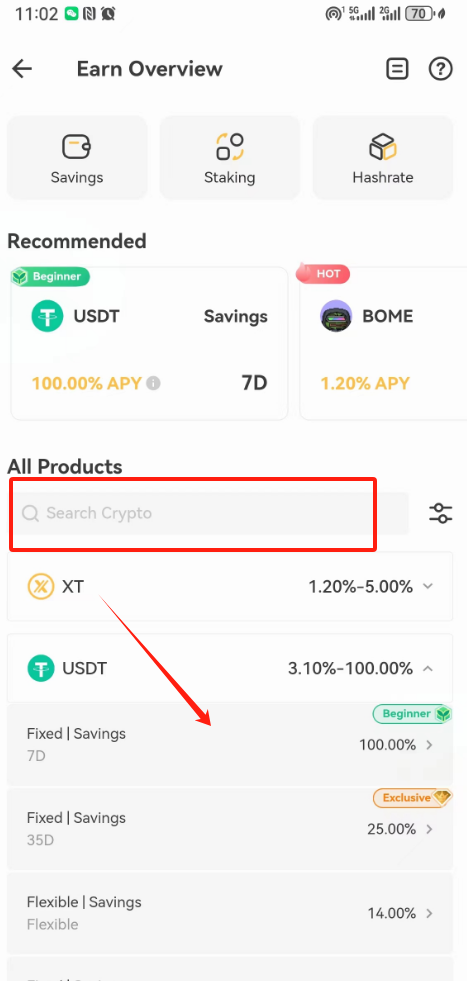467x981 pixels.
Task: Click the Search Crypto input field
Action: click(212, 513)
